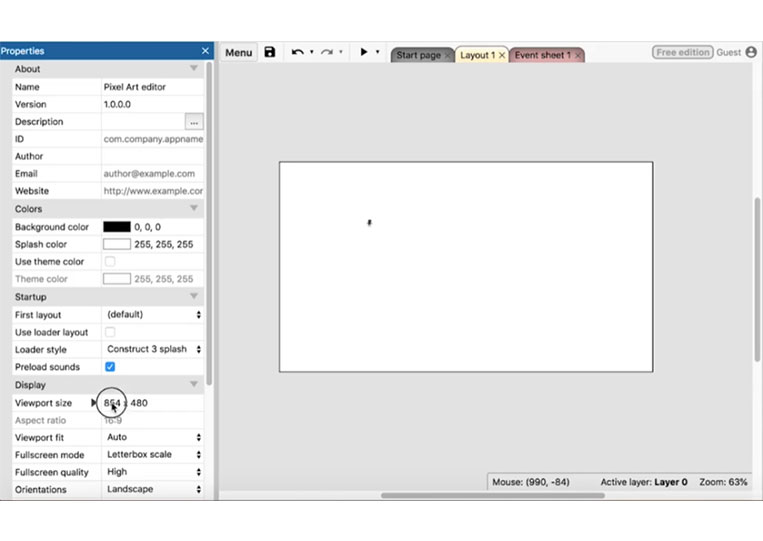Close the Properties panel
Screen dimensions: 763x541
click(205, 51)
